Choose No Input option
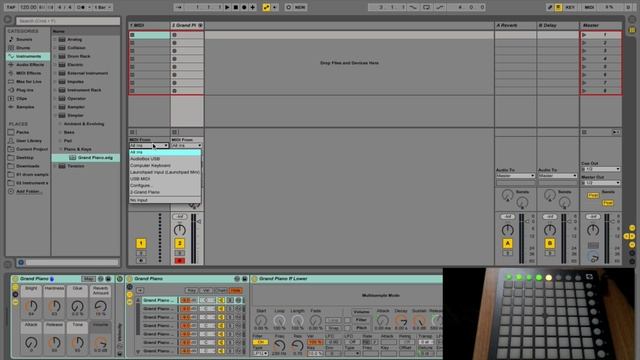The image size is (640, 360). click(165, 200)
